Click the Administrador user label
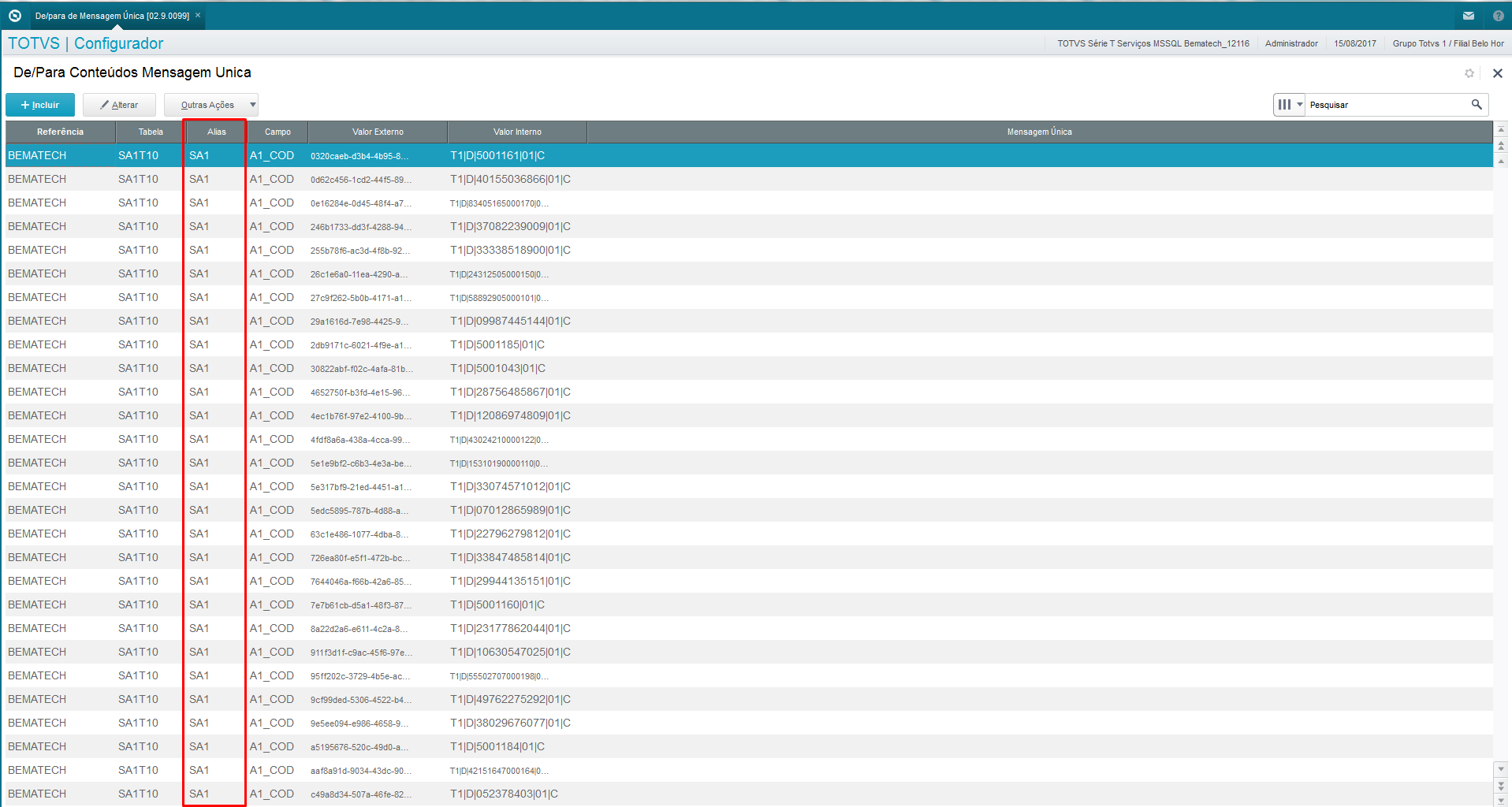This screenshot has width=1512, height=807. 1291,43
